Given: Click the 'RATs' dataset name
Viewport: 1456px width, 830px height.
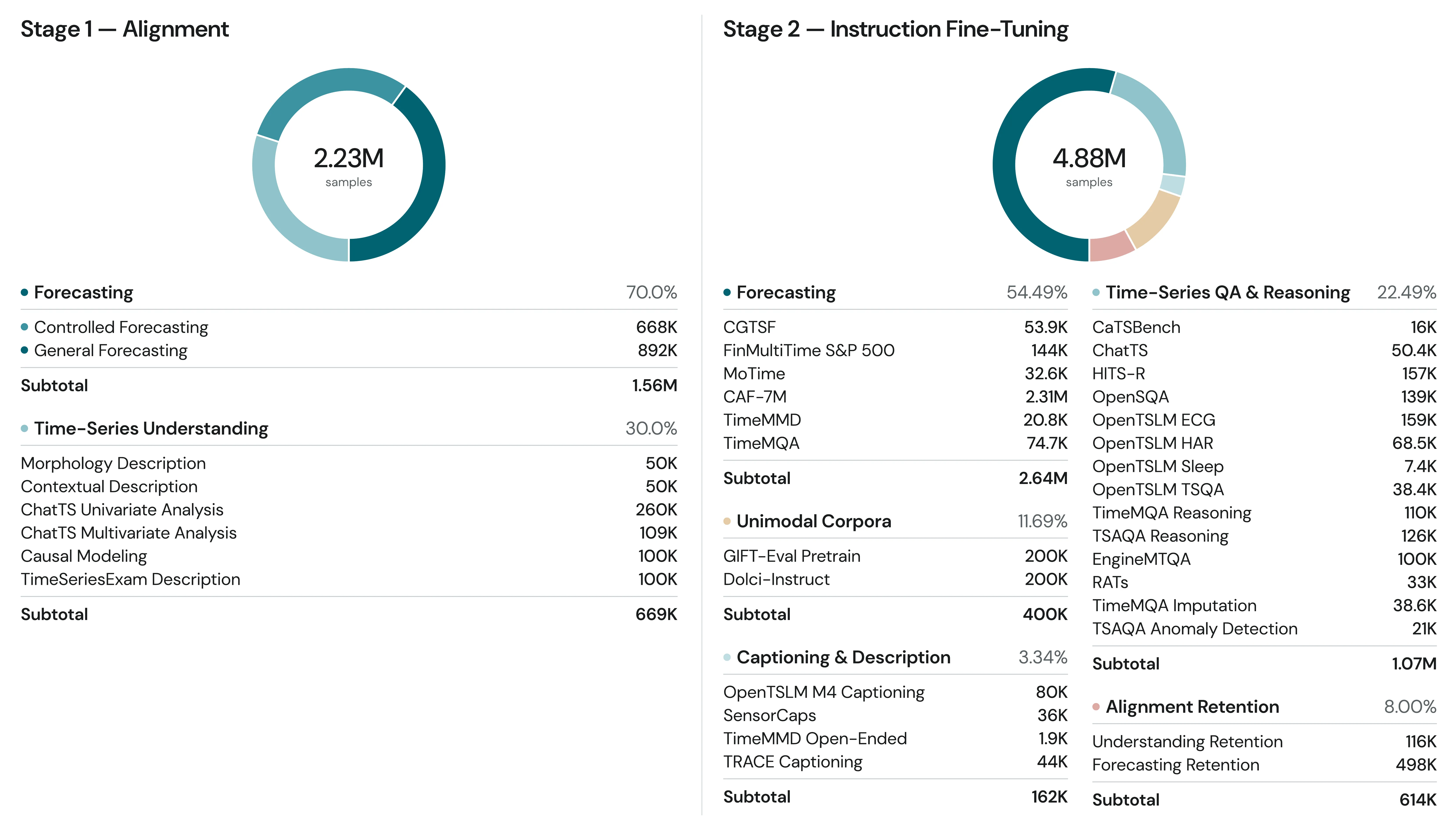Looking at the screenshot, I should pos(1110,583).
